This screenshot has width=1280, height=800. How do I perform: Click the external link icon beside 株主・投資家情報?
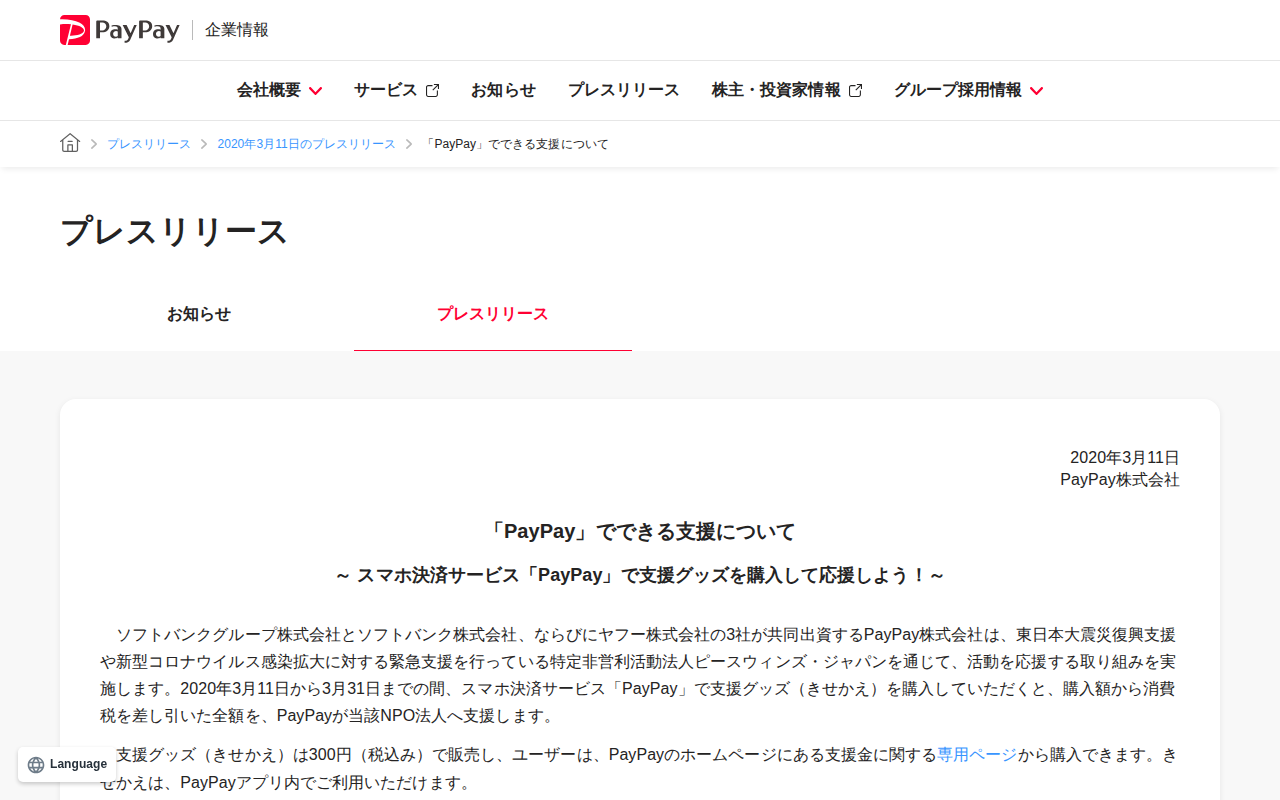pos(855,90)
